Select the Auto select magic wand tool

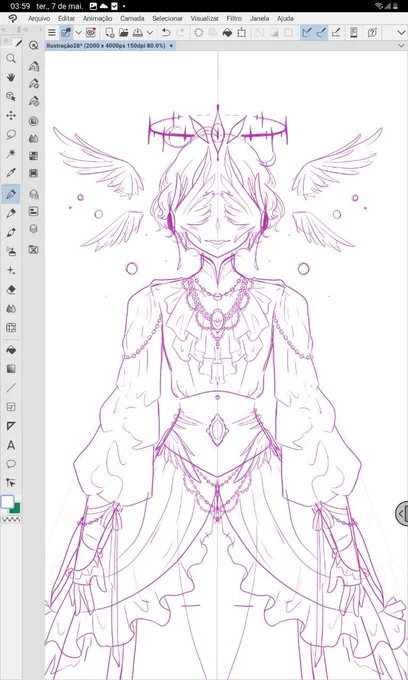pyautogui.click(x=11, y=154)
